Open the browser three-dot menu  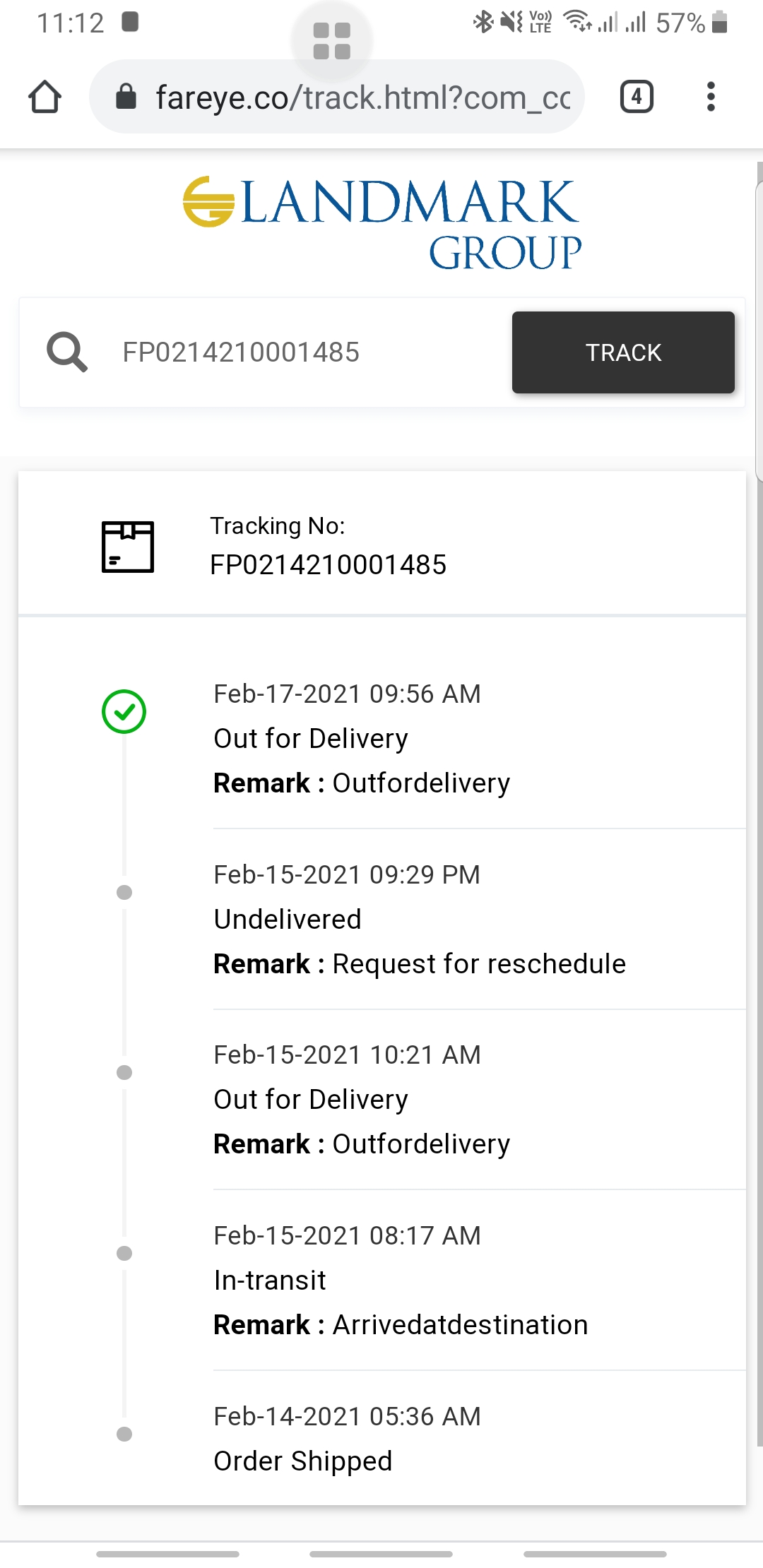coord(711,97)
